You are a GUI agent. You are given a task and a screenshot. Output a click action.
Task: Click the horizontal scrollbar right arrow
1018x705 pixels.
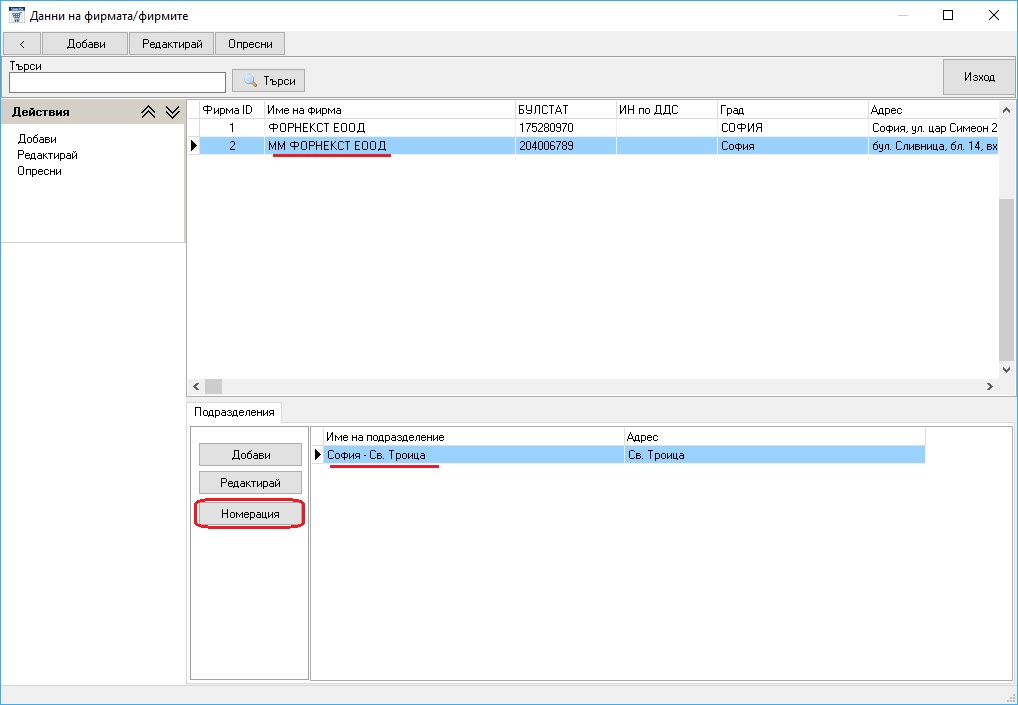coord(989,386)
